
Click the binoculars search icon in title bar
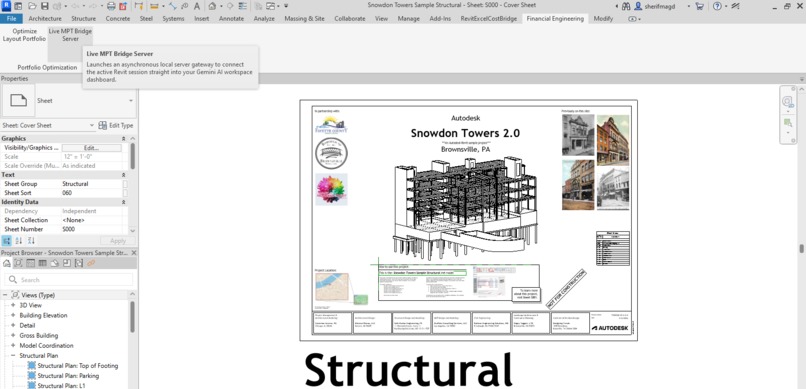[x=626, y=6]
